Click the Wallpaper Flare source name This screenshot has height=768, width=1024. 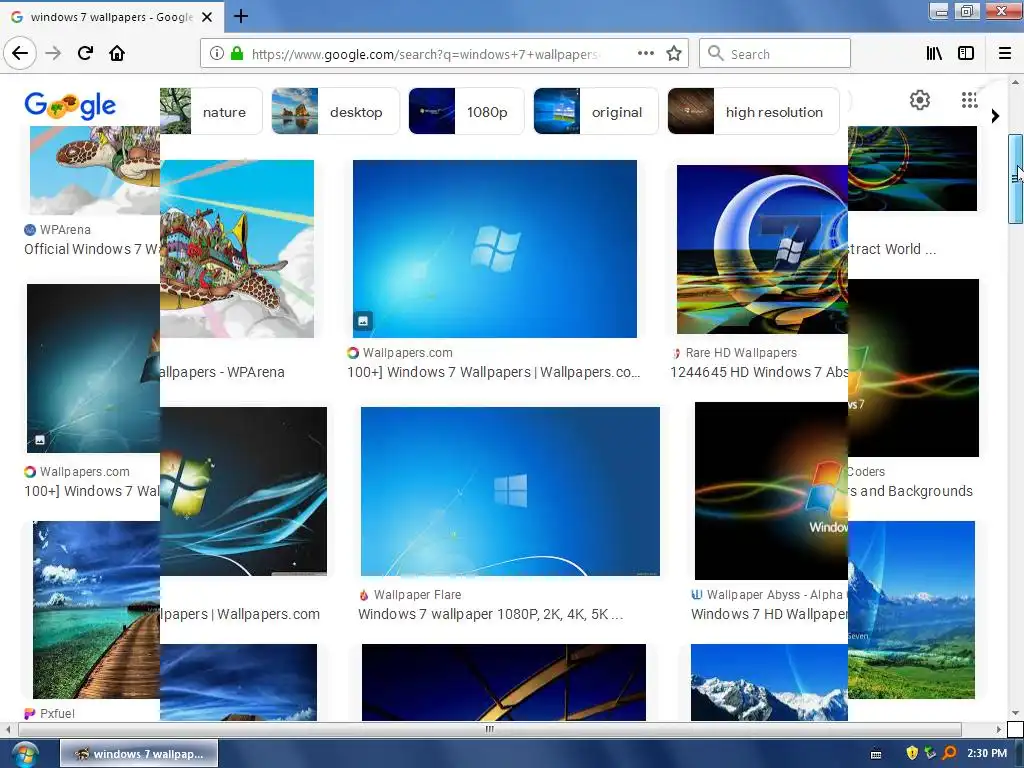417,595
